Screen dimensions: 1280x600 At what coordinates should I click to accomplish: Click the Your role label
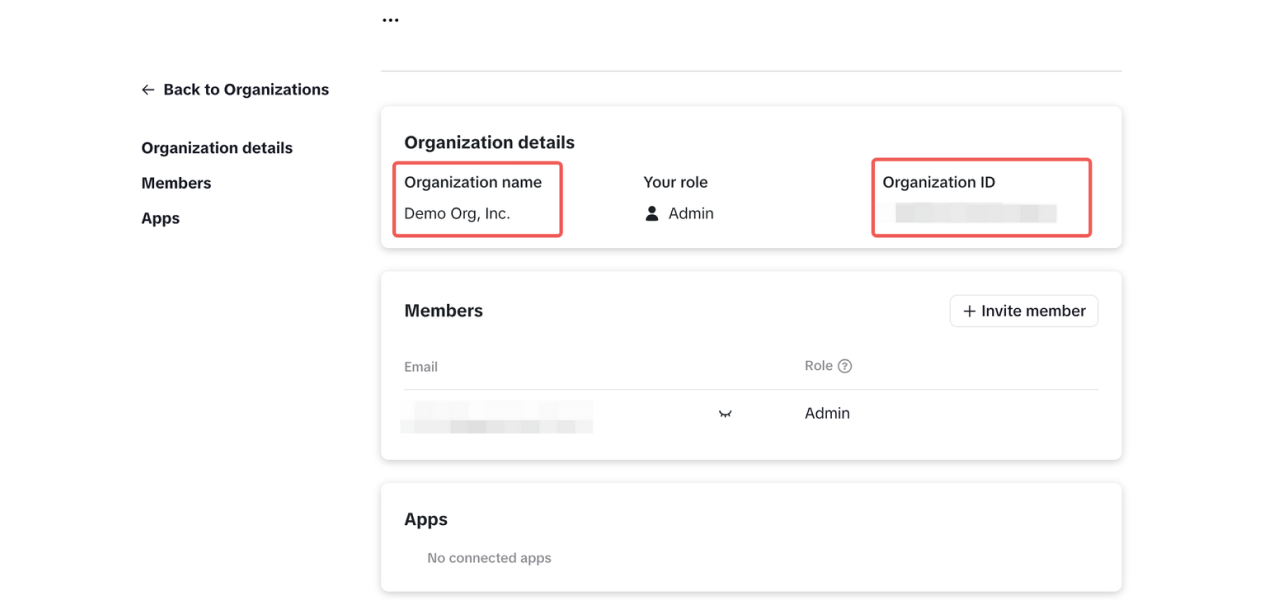pyautogui.click(x=675, y=183)
